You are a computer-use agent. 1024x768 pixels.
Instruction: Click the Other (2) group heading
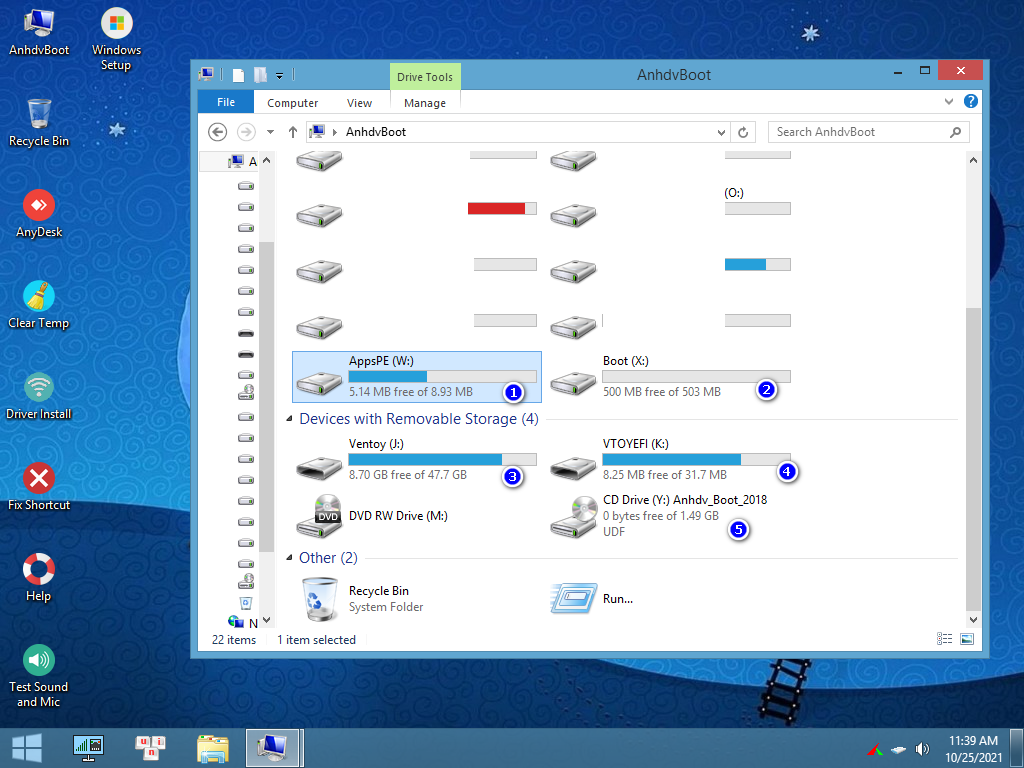[328, 557]
